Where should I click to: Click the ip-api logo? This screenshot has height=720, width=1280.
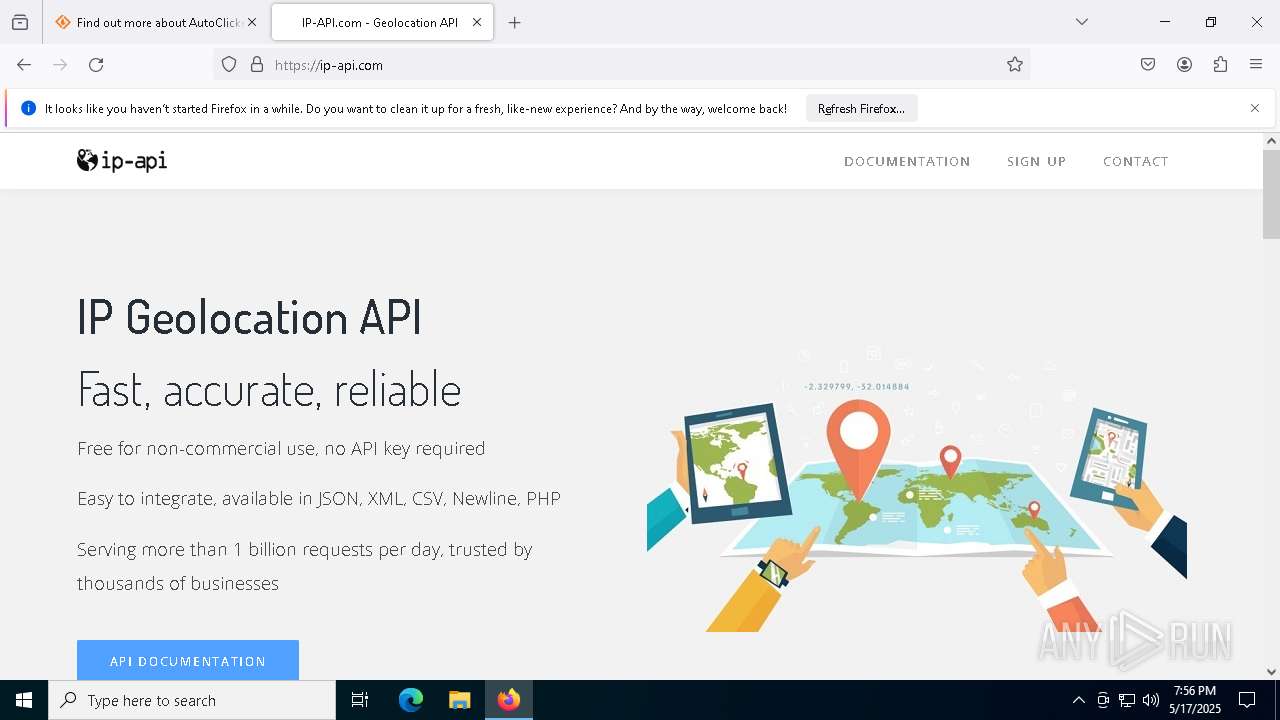click(x=122, y=161)
